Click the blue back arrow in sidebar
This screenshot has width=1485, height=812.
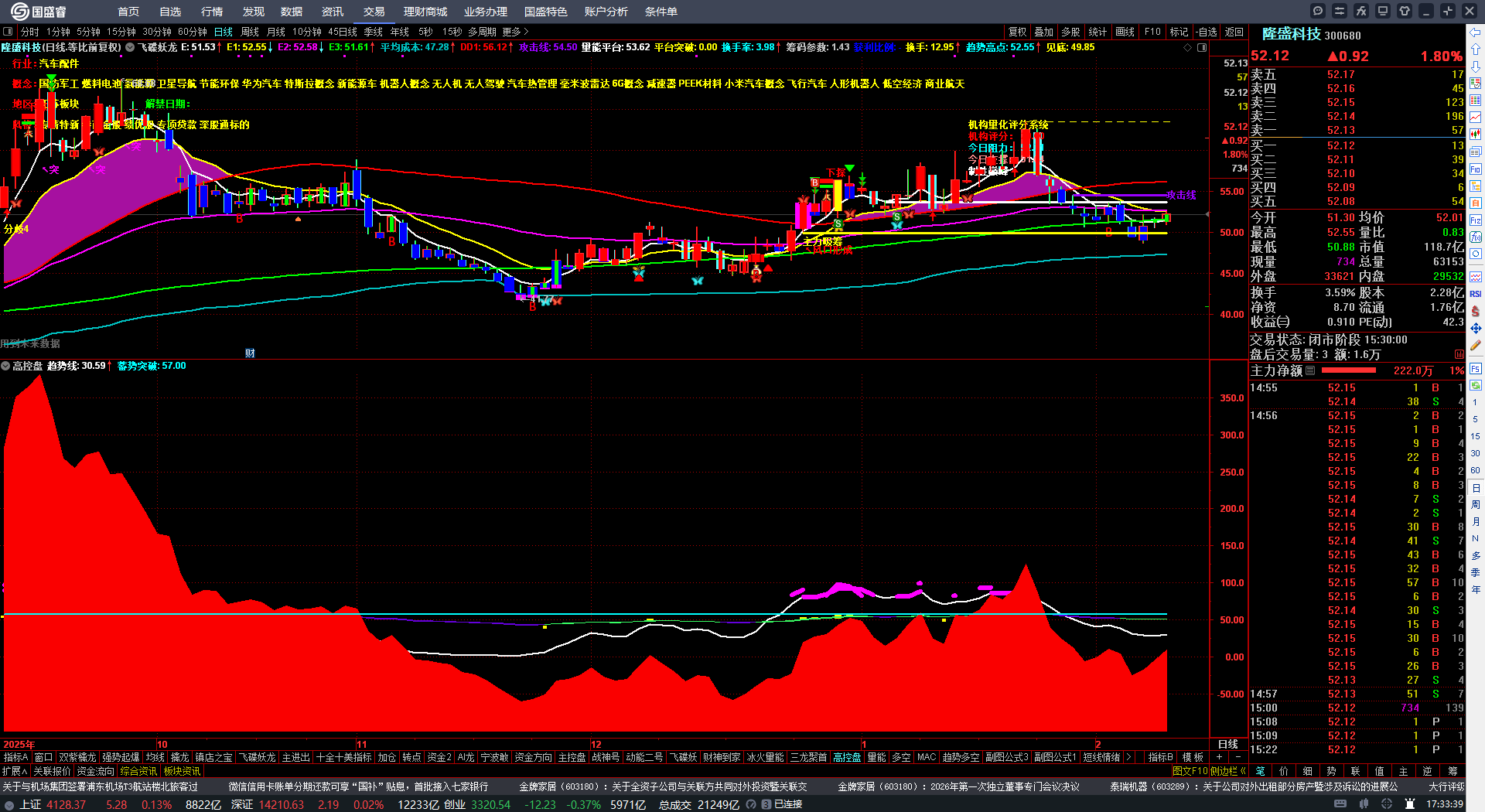[1476, 32]
